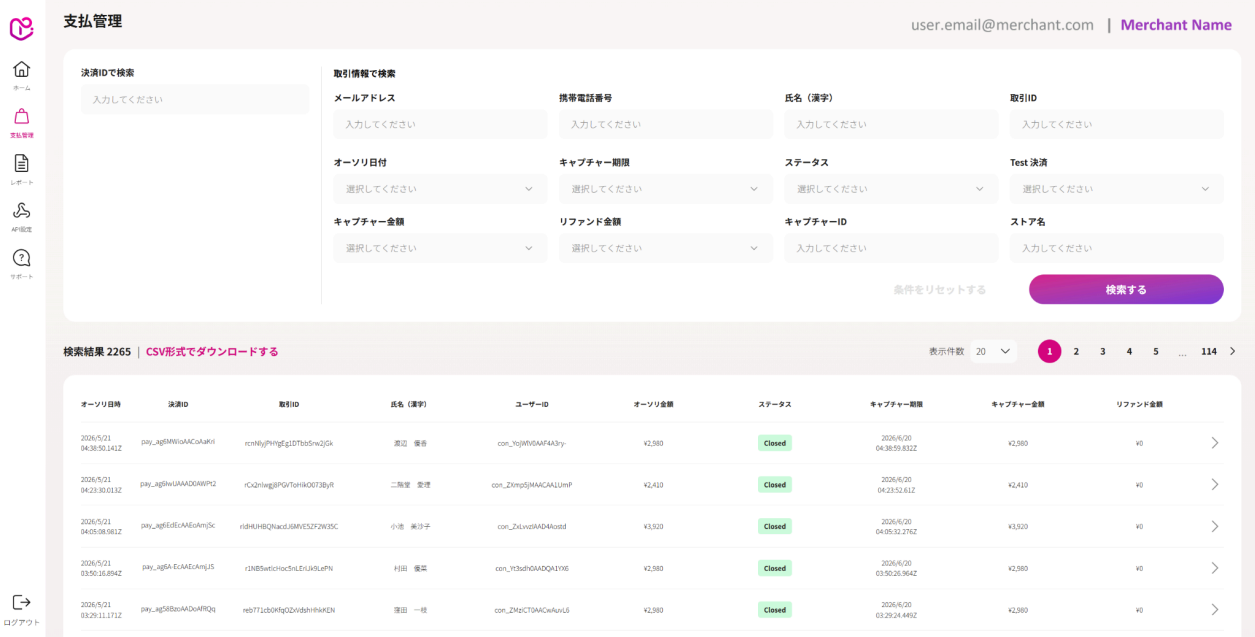Viewport: 1255px width, 637px height.
Task: Click payment ID pay_ag58BzoAADoAfRQq
Action: (x=178, y=608)
